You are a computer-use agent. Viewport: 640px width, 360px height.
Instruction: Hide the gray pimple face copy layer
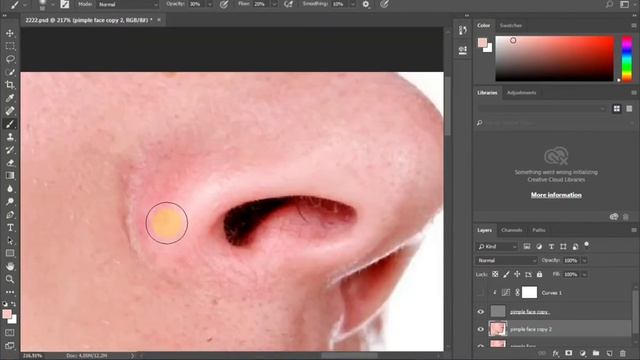pyautogui.click(x=480, y=311)
